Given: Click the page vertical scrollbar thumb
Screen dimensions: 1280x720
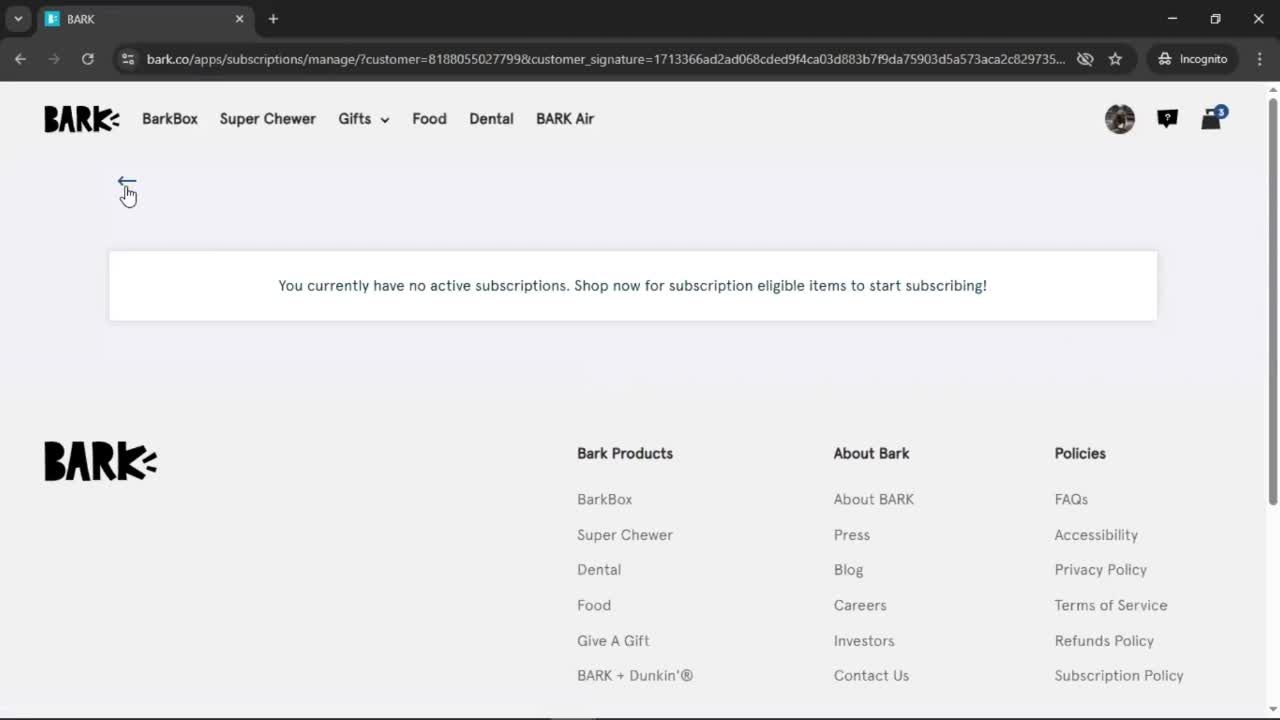Looking at the screenshot, I should point(1273,300).
